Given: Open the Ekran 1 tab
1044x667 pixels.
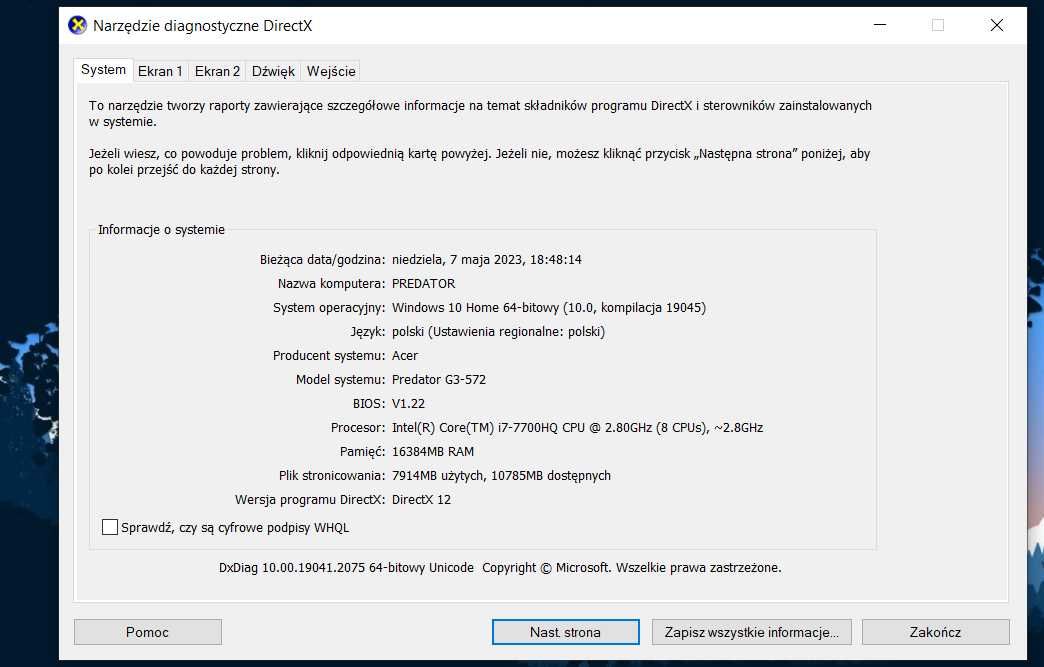Looking at the screenshot, I should coord(160,71).
